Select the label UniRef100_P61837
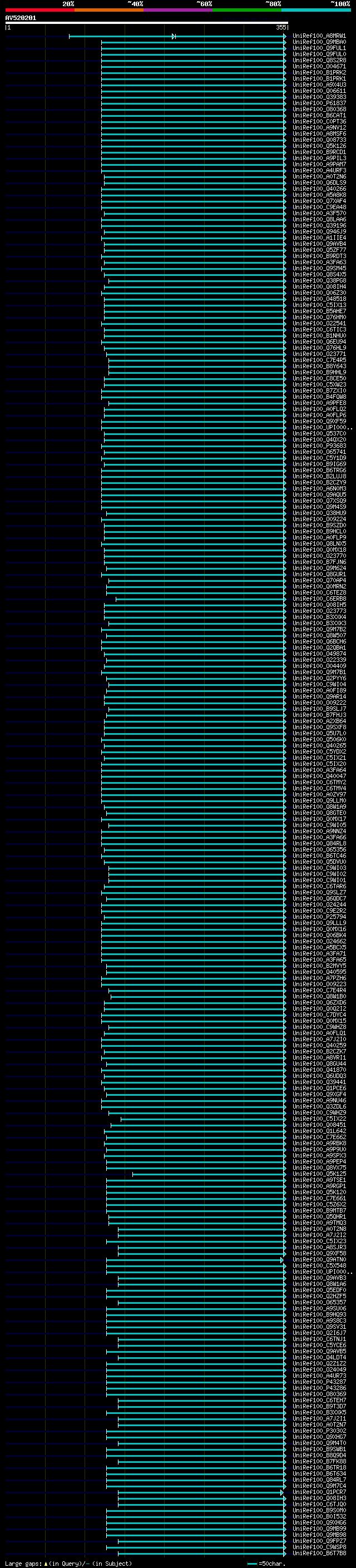 (319, 103)
